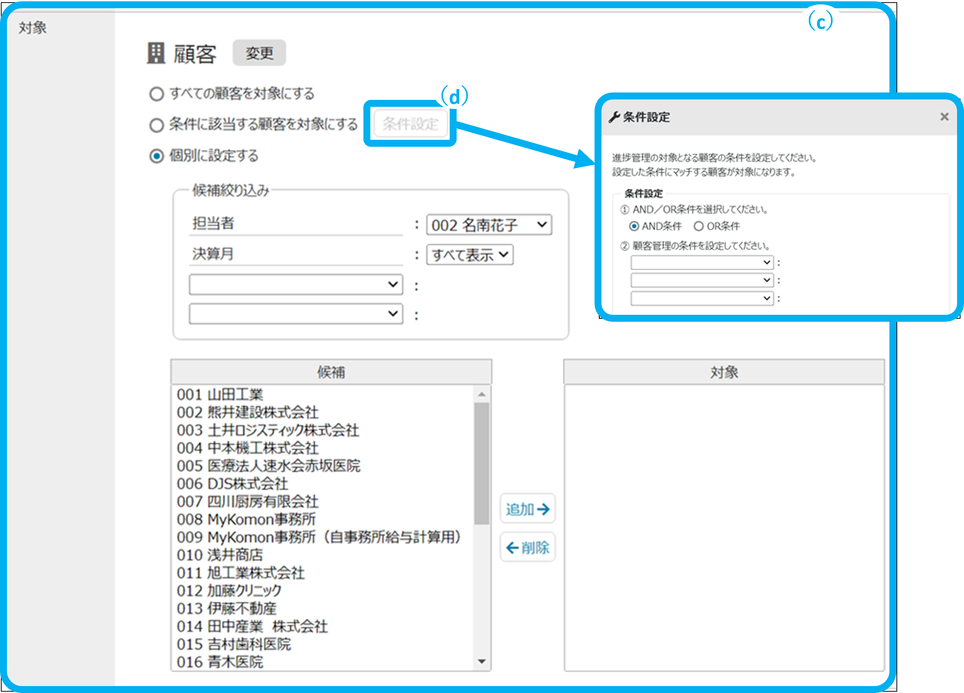Click the candidate list scroll-up arrow

482,395
